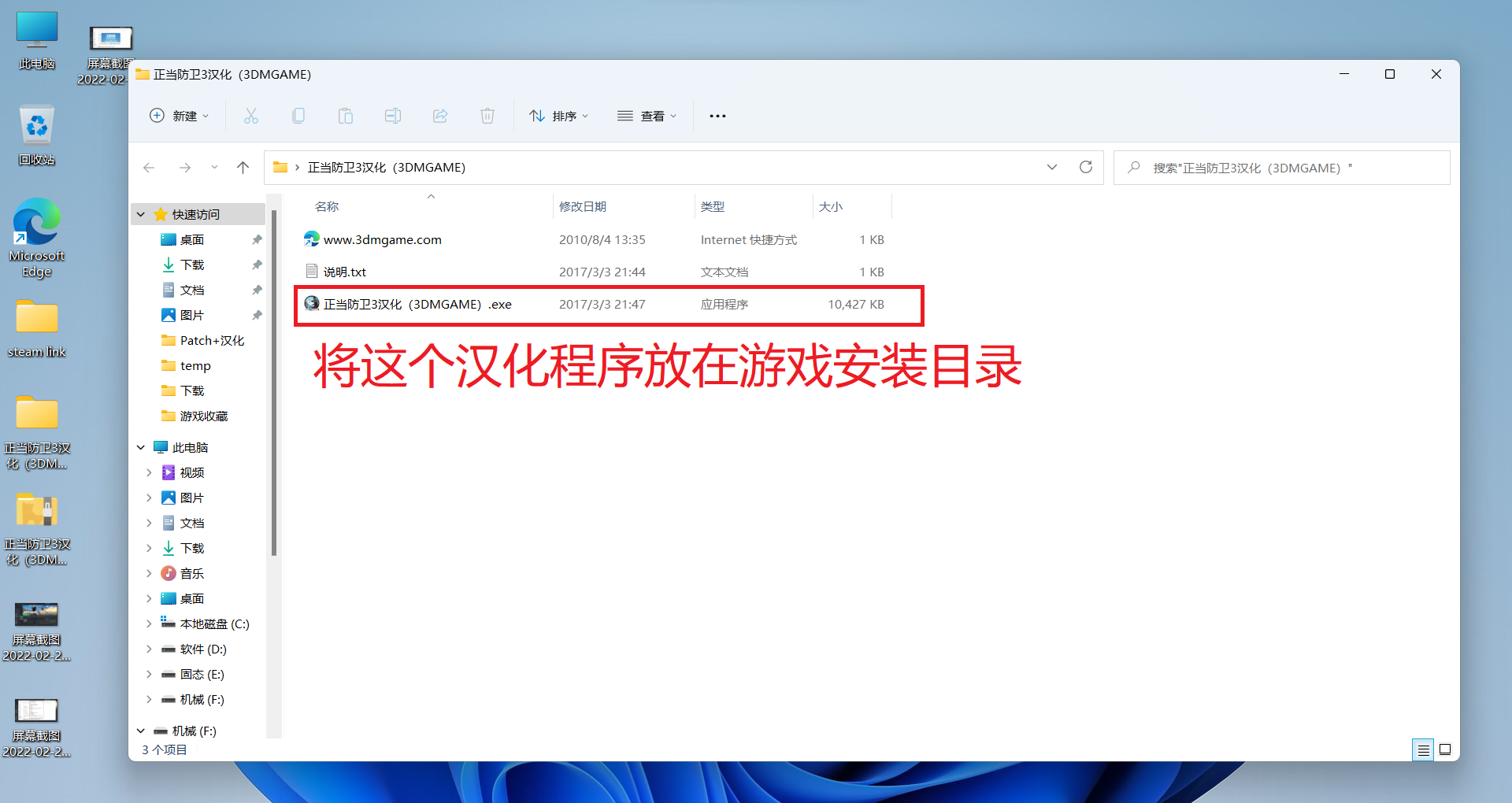Open the 新建 (New) menu
The image size is (1512, 803).
(x=180, y=116)
